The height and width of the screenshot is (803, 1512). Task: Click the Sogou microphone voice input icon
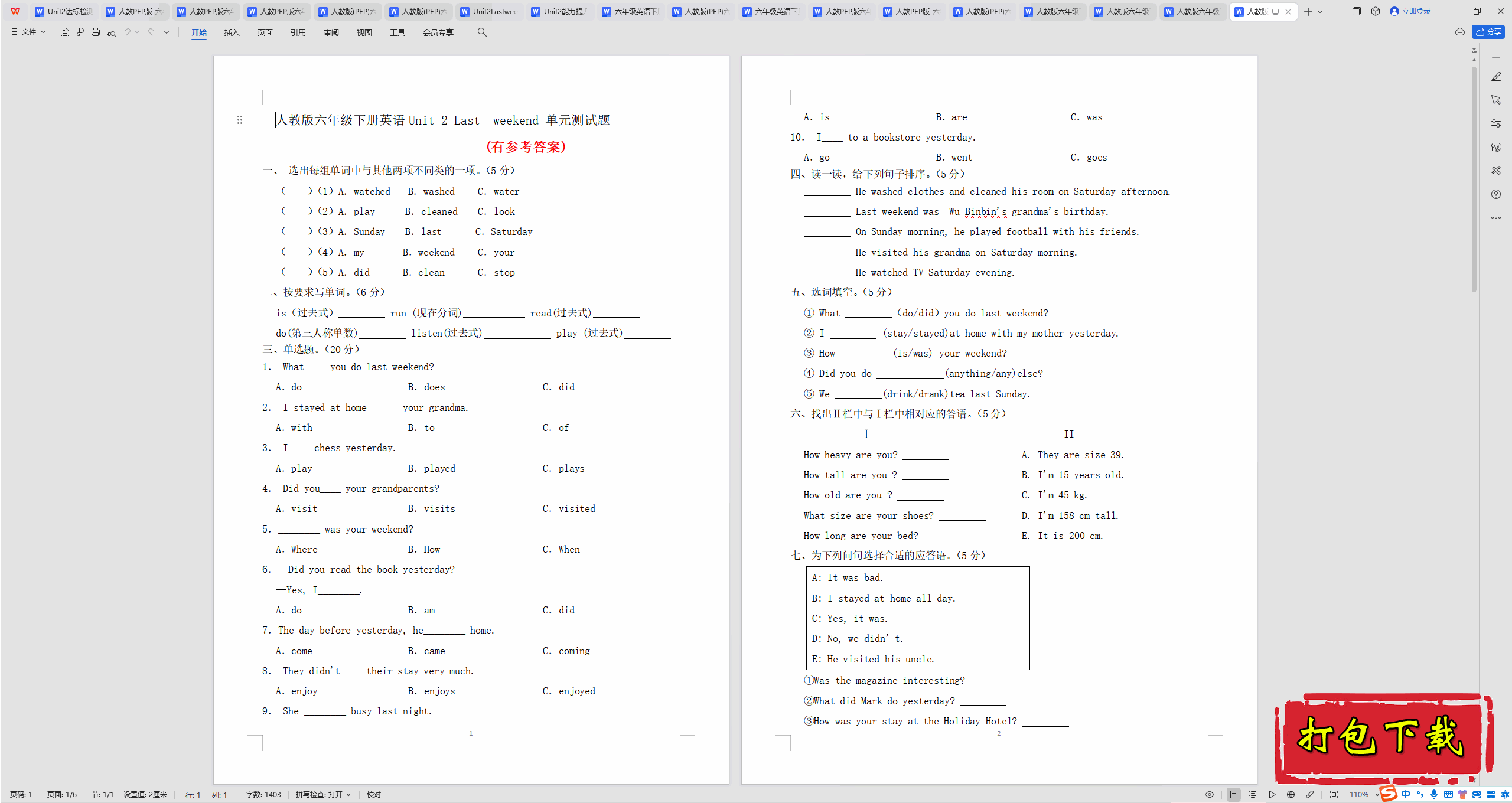1434,794
